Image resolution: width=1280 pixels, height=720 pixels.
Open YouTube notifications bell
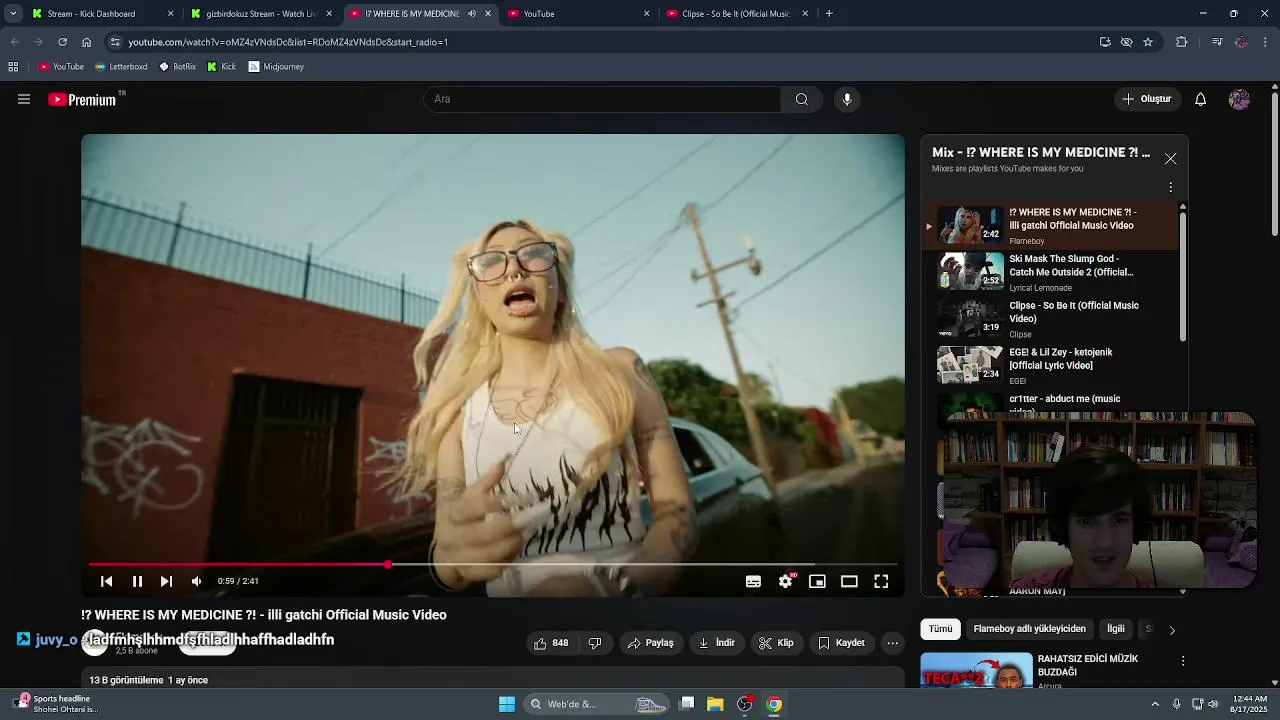1200,99
